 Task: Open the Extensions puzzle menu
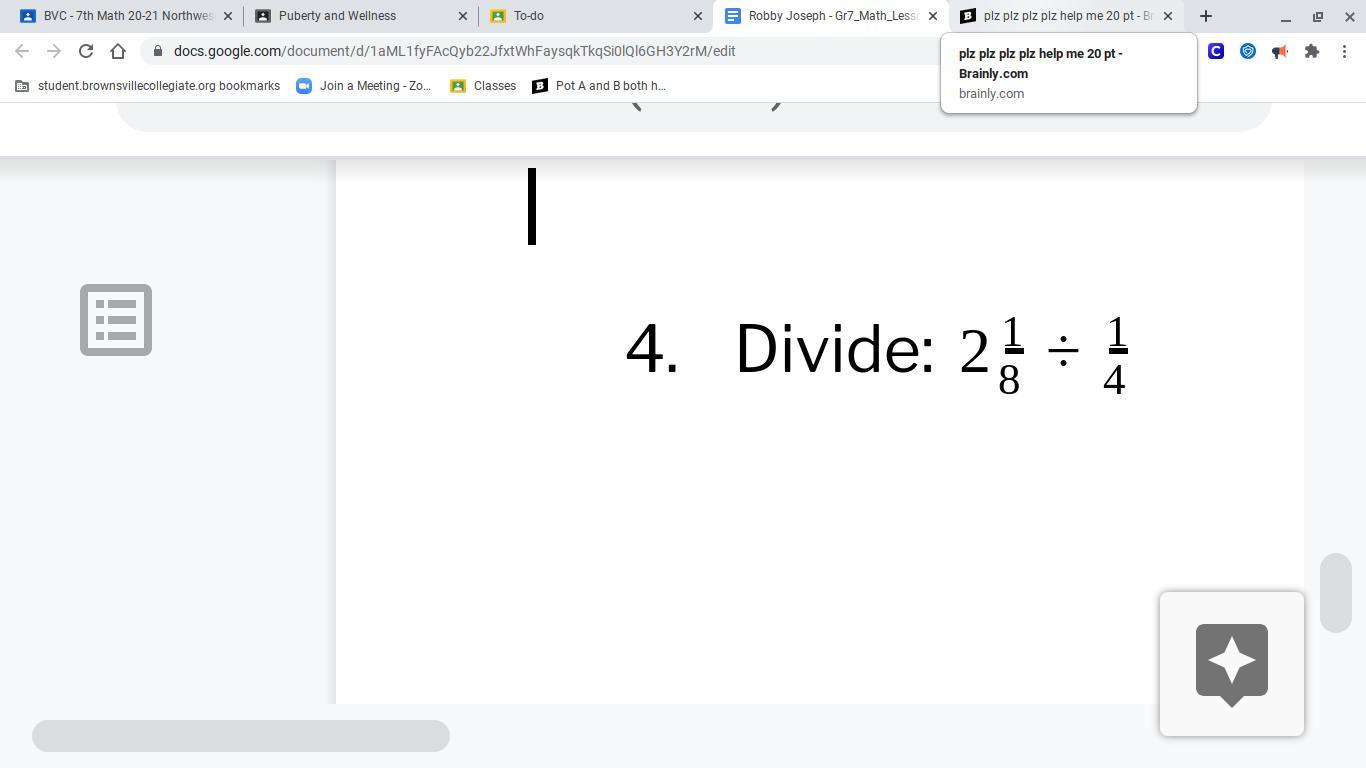[1312, 51]
